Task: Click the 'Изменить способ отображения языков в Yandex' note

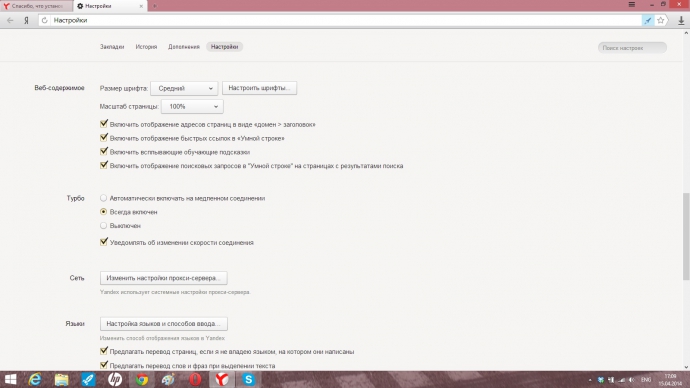Action: click(x=162, y=338)
